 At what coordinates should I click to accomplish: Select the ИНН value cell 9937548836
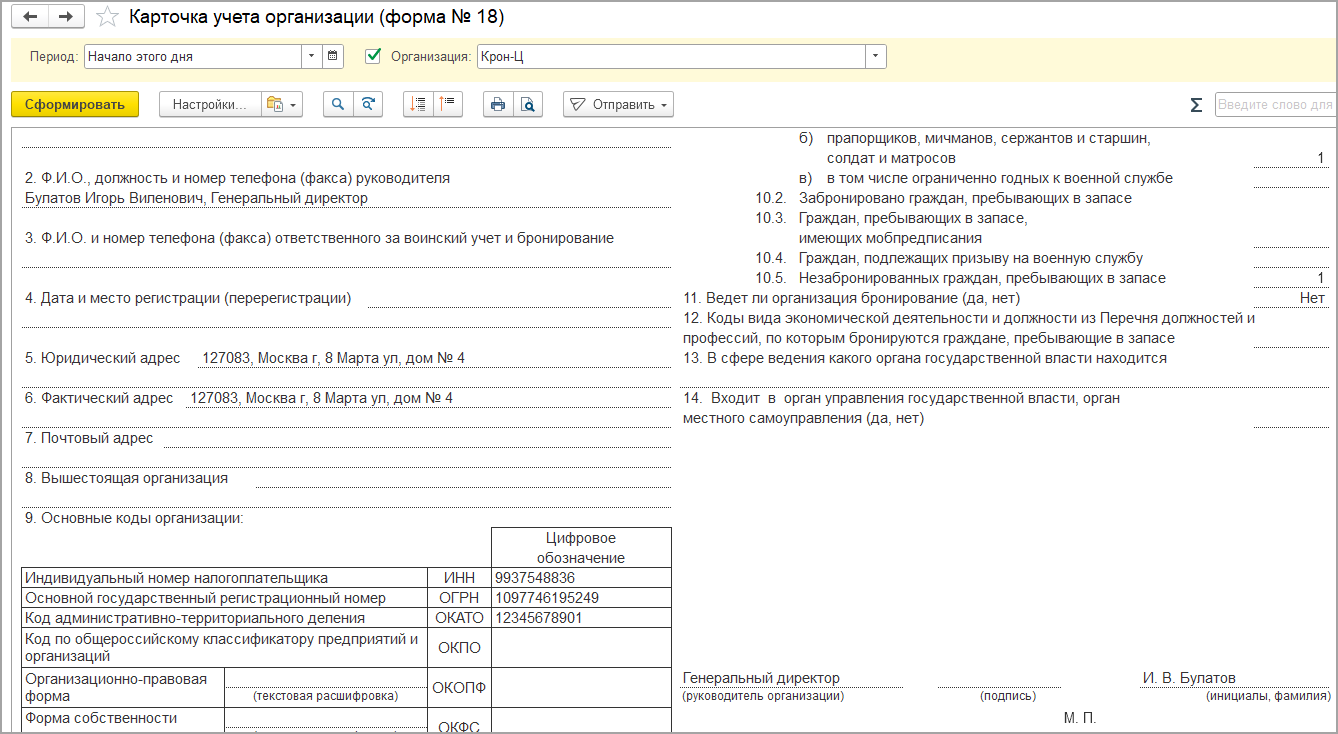pyautogui.click(x=580, y=578)
